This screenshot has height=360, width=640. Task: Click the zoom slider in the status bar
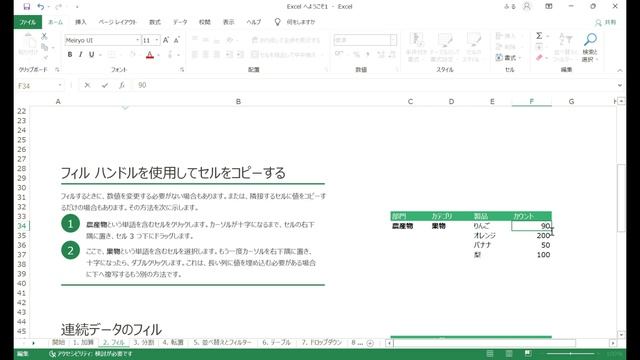(570, 353)
